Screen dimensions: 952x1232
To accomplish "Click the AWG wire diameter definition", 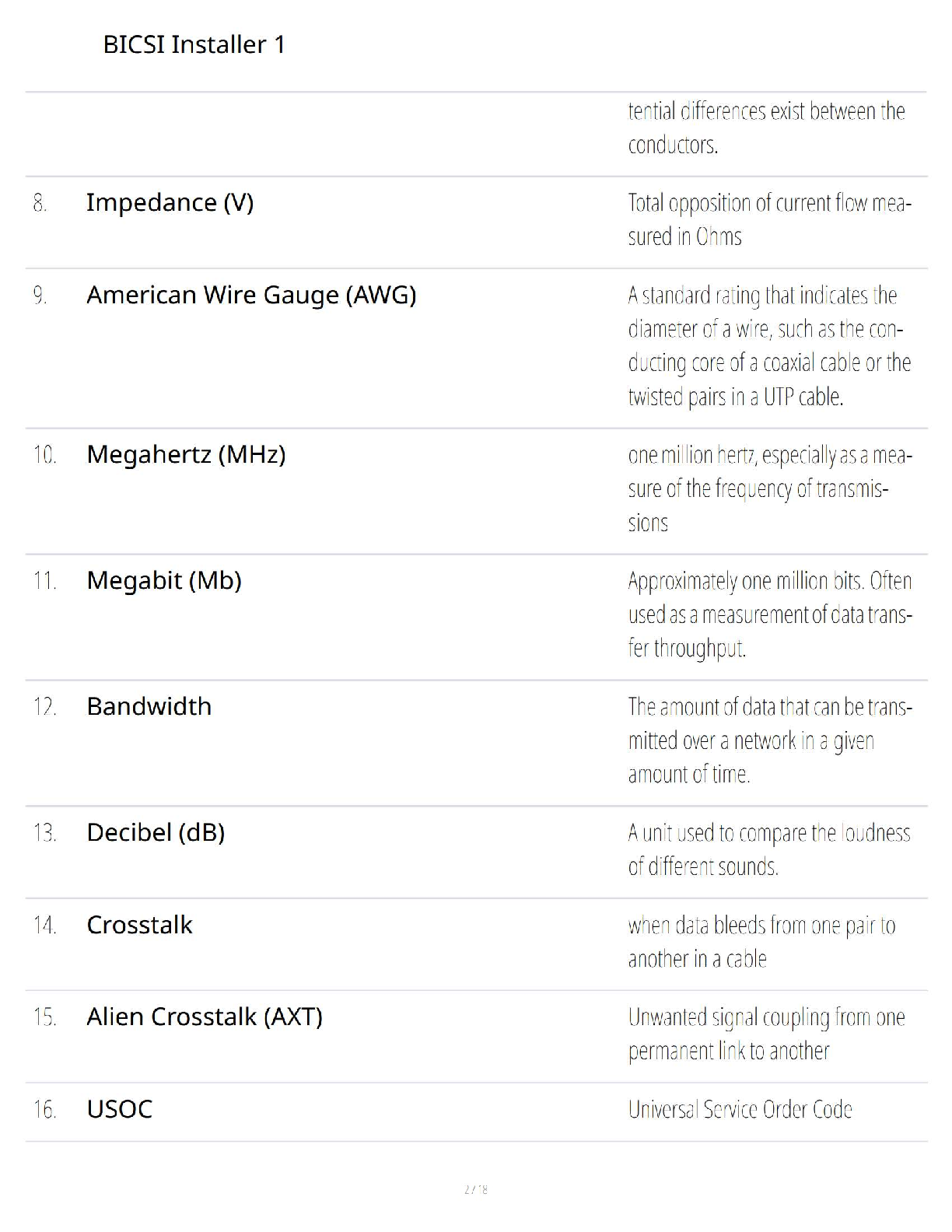I will (768, 345).
